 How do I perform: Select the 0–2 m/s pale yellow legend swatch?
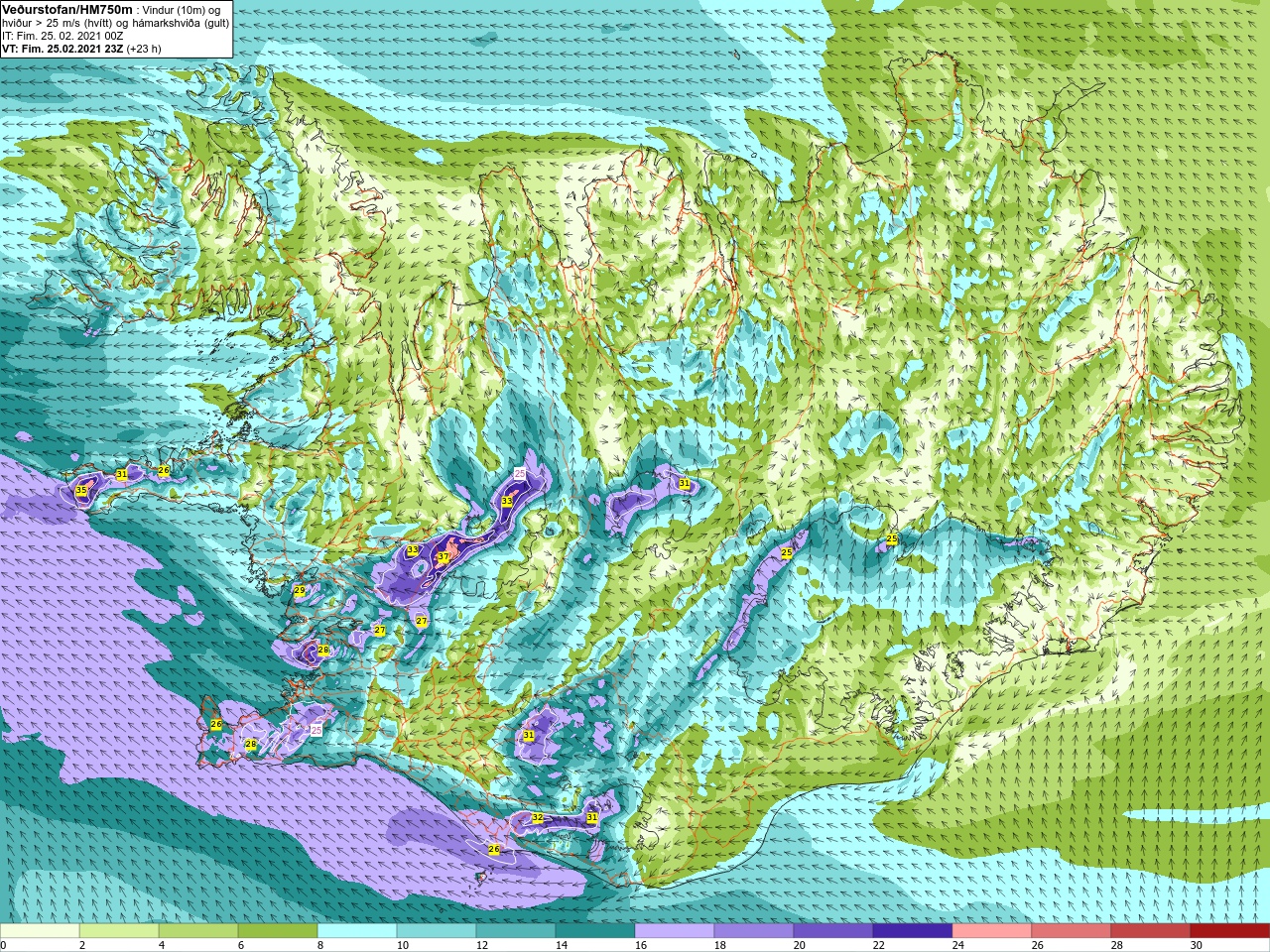(x=40, y=931)
